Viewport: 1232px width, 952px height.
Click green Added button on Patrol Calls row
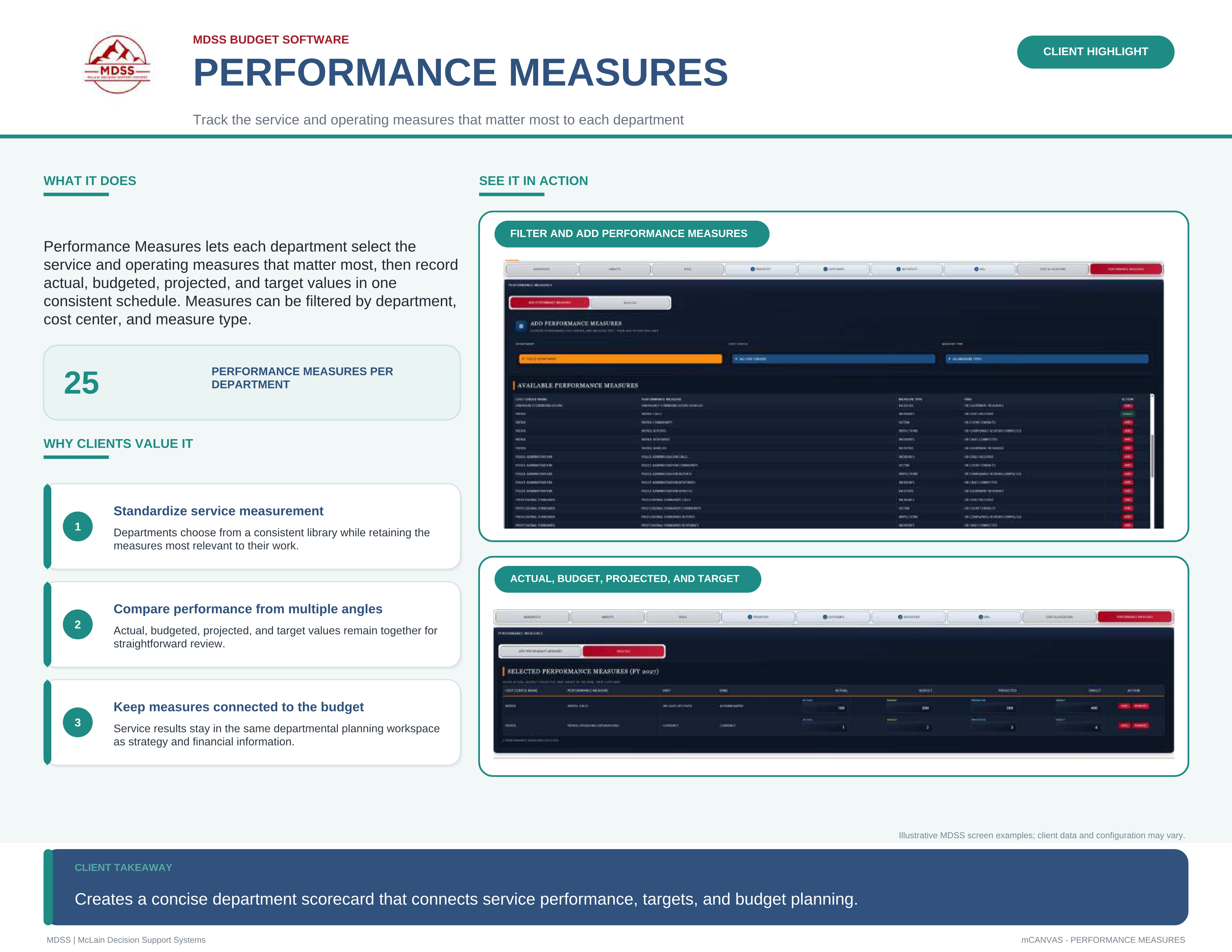click(x=1128, y=414)
